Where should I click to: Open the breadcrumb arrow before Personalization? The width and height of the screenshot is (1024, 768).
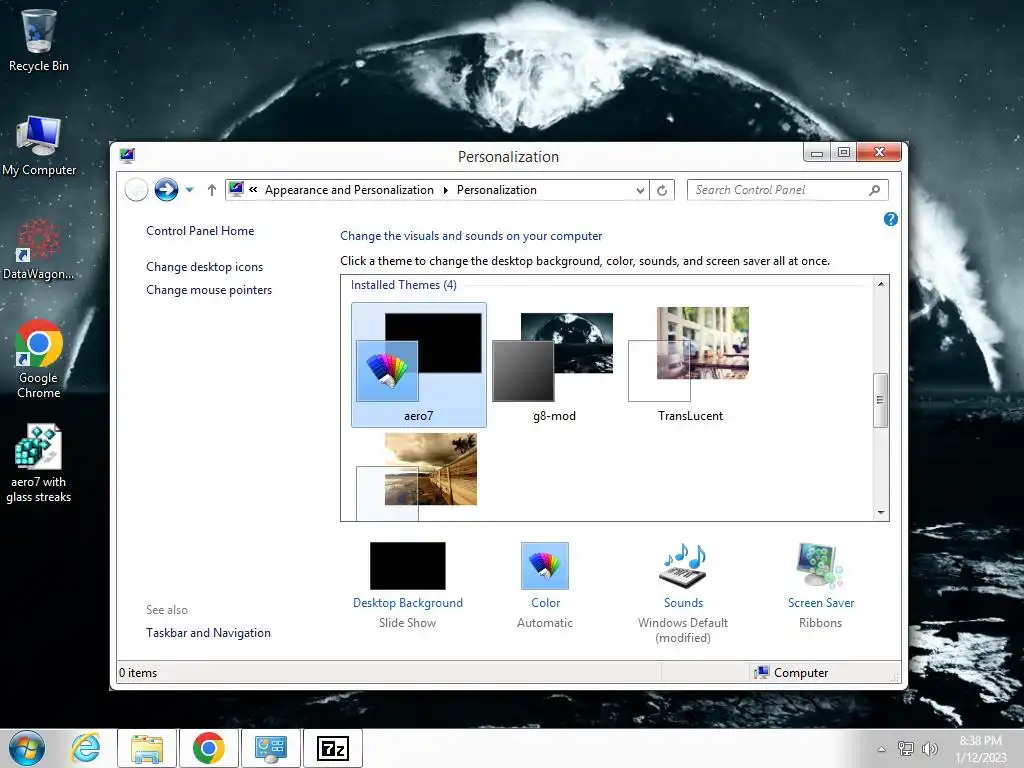445,190
